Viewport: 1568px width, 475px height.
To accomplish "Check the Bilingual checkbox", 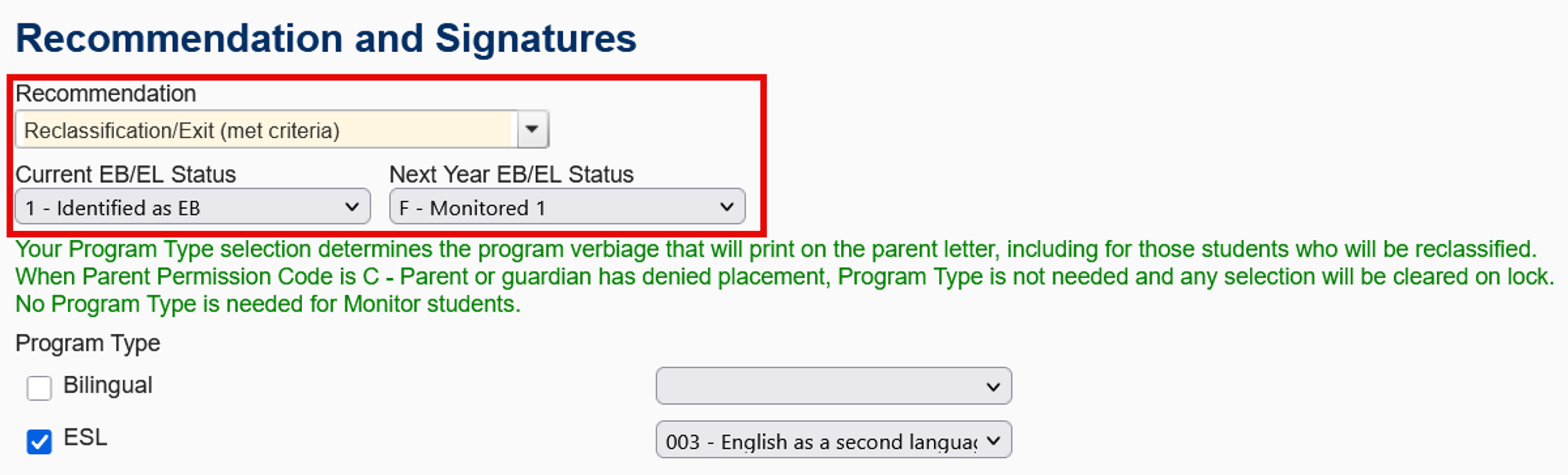I will point(40,388).
